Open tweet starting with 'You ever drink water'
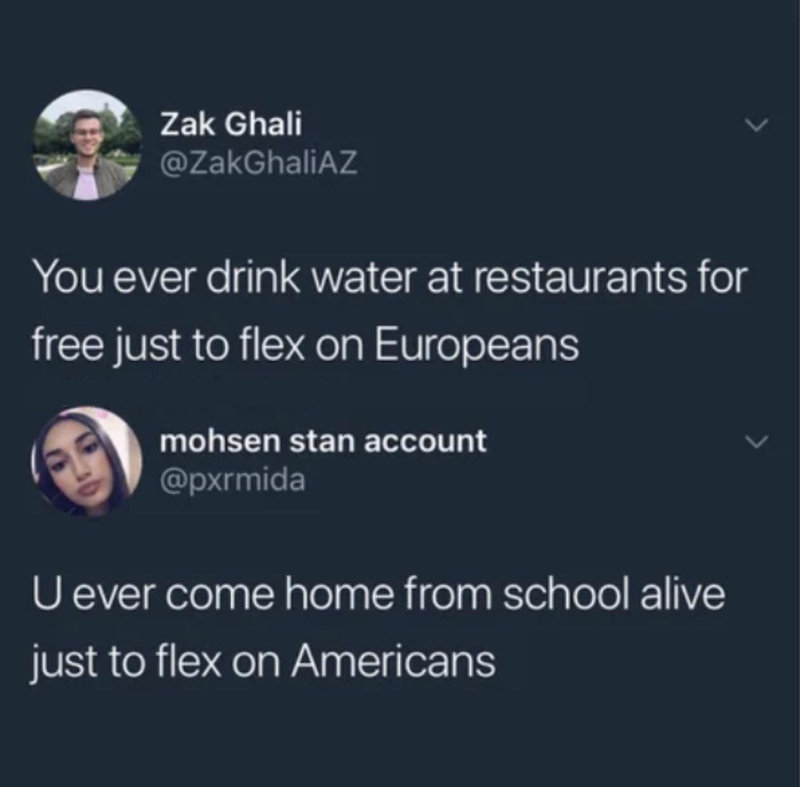This screenshot has height=787, width=800. tap(390, 312)
